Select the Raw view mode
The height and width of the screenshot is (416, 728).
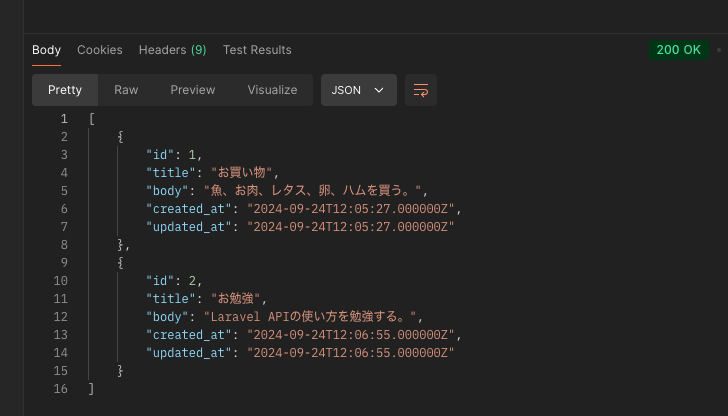tap(126, 90)
